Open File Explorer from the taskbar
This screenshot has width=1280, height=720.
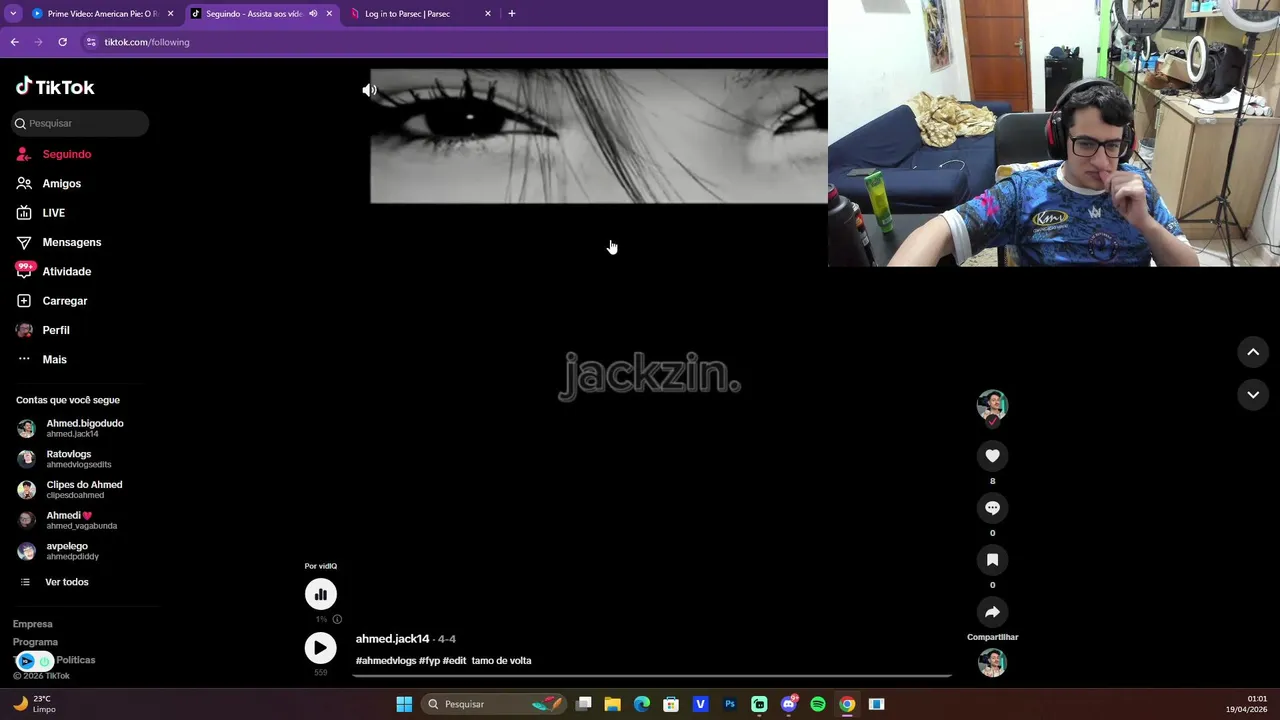[x=613, y=704]
